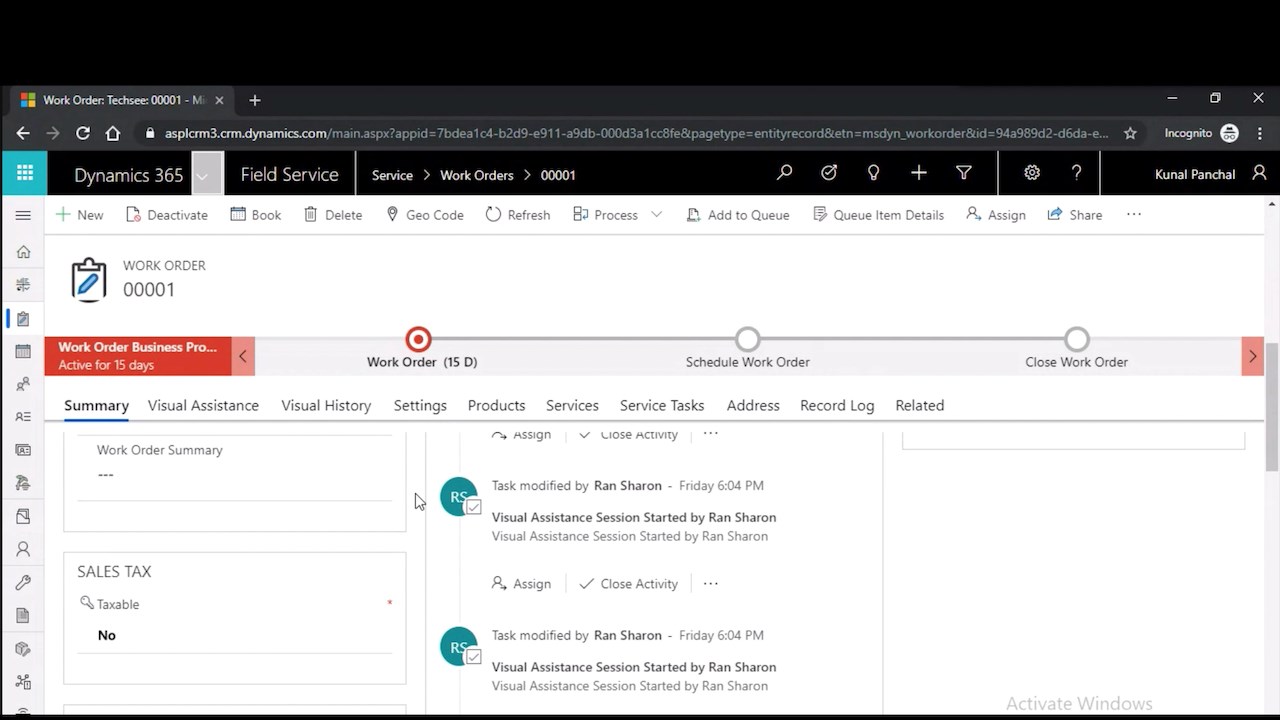Open the calendar schedule sidebar icon

(x=23, y=351)
